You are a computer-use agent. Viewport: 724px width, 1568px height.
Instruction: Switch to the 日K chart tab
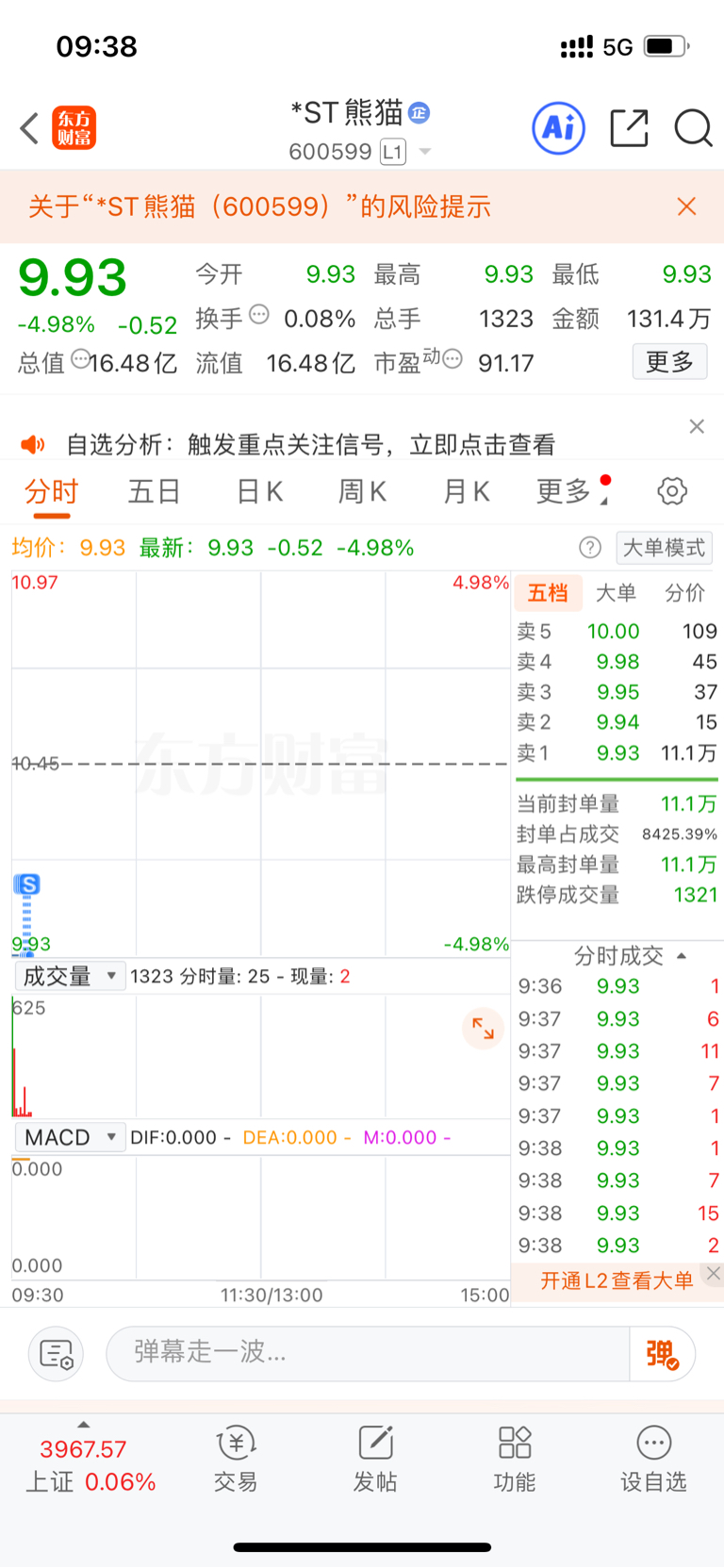(x=259, y=491)
